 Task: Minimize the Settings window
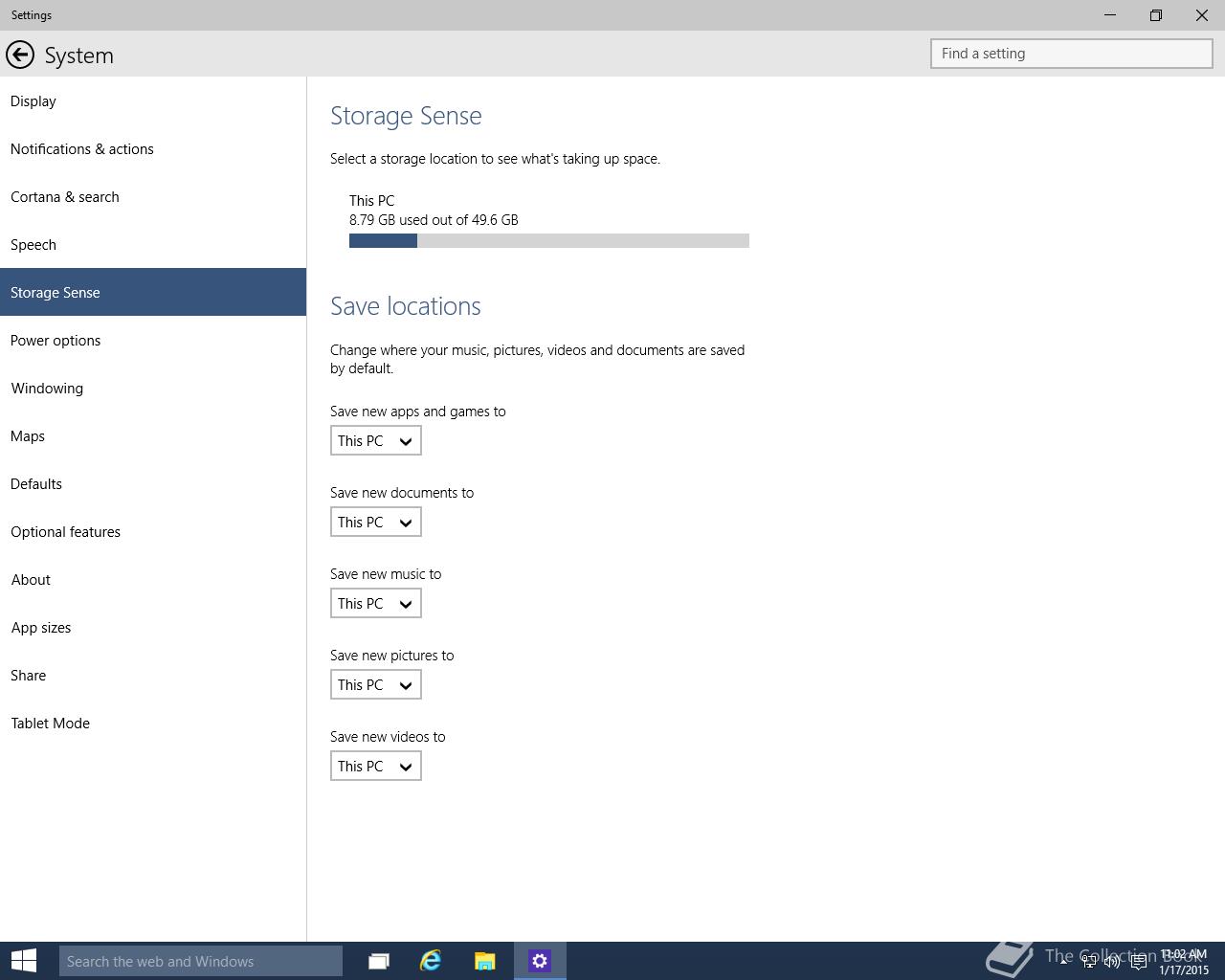(1110, 15)
